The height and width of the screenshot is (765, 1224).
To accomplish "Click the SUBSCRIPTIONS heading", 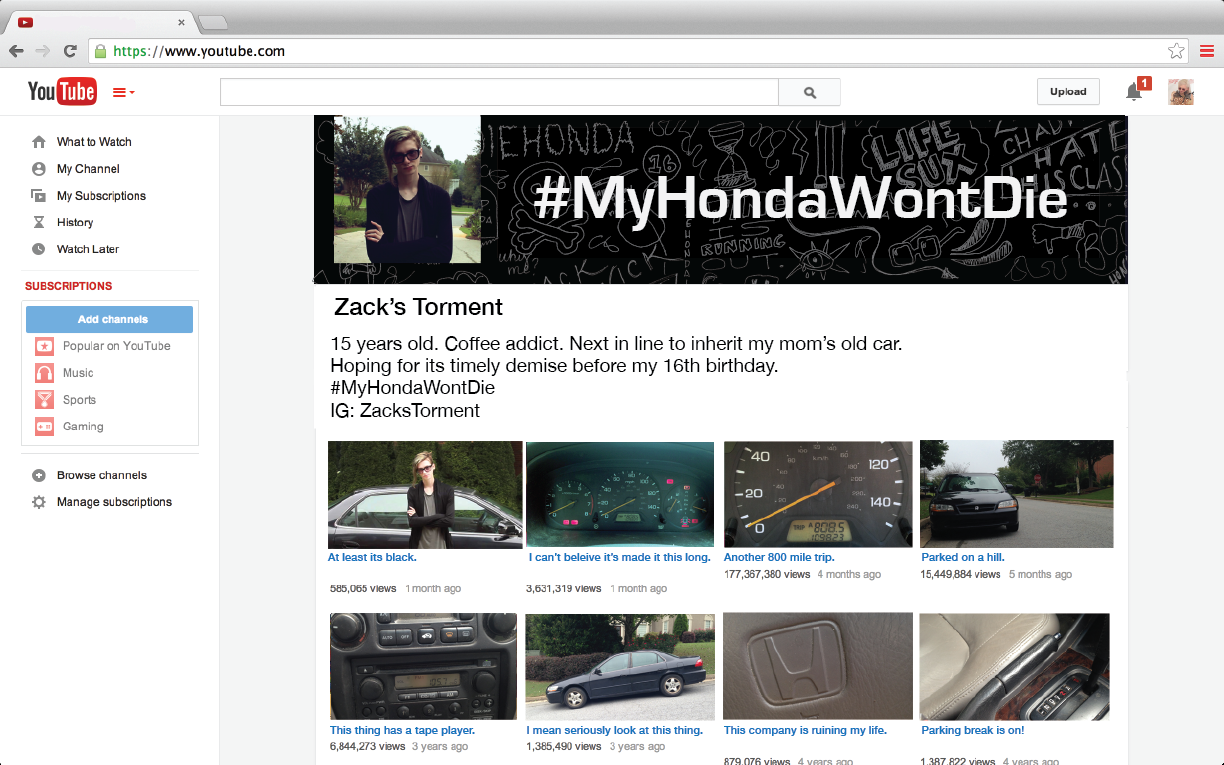I will point(69,286).
